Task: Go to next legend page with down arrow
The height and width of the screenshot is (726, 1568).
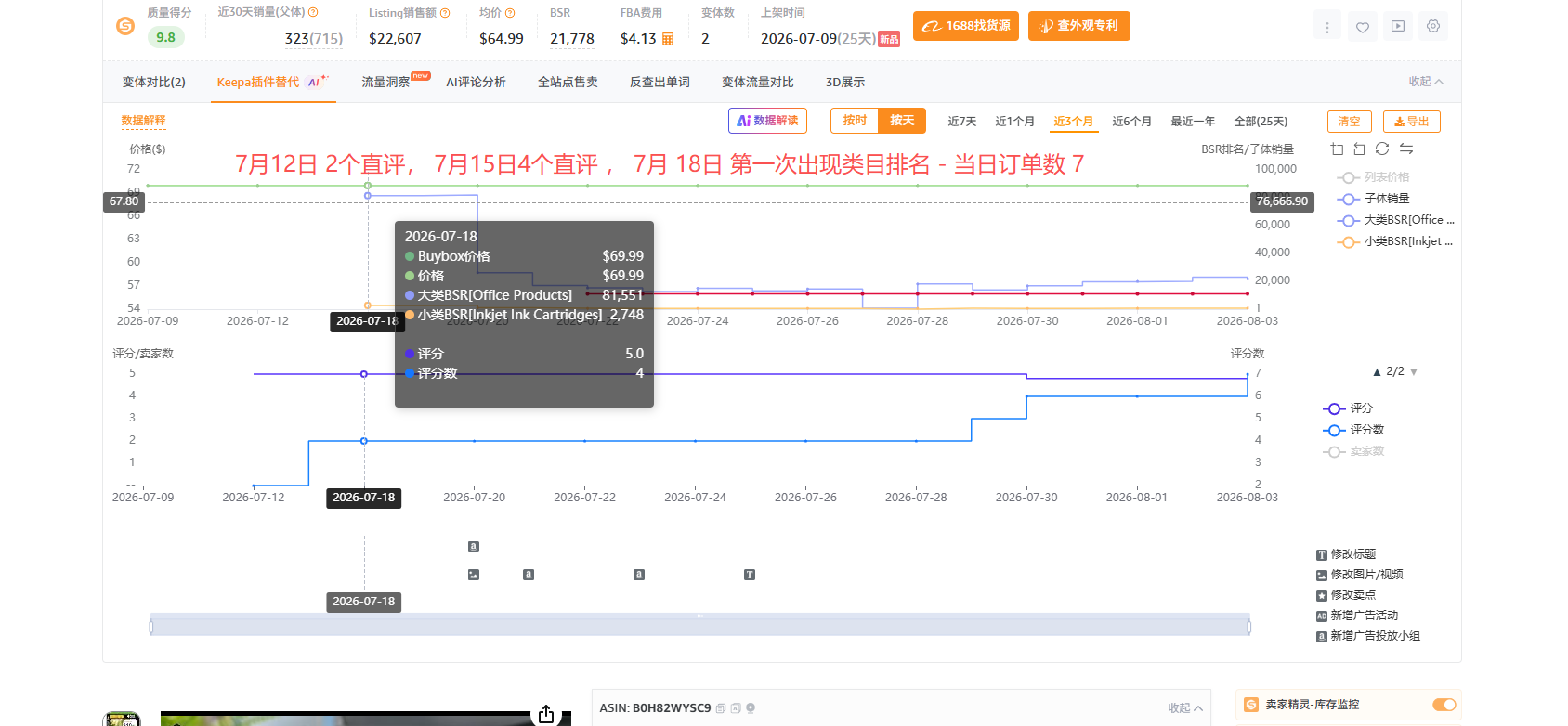Action: [x=1414, y=371]
